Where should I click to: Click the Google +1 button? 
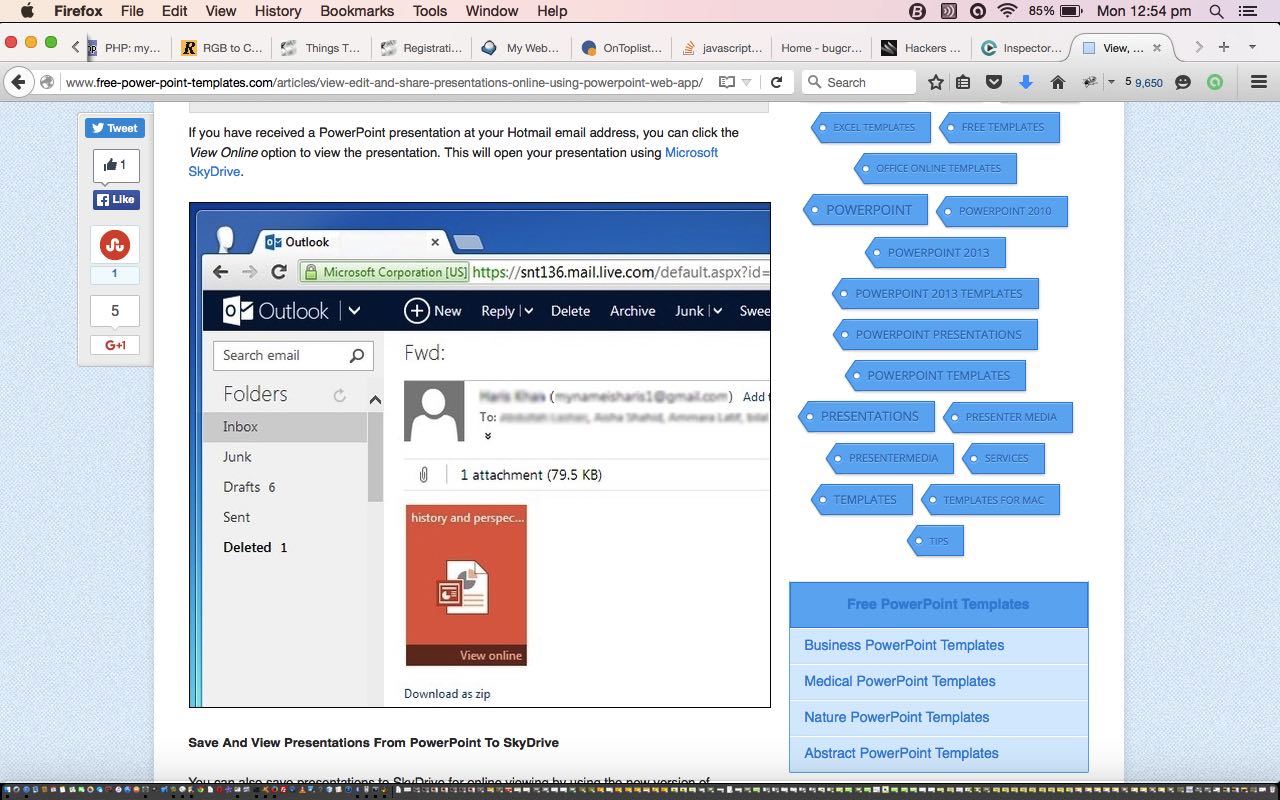115,345
